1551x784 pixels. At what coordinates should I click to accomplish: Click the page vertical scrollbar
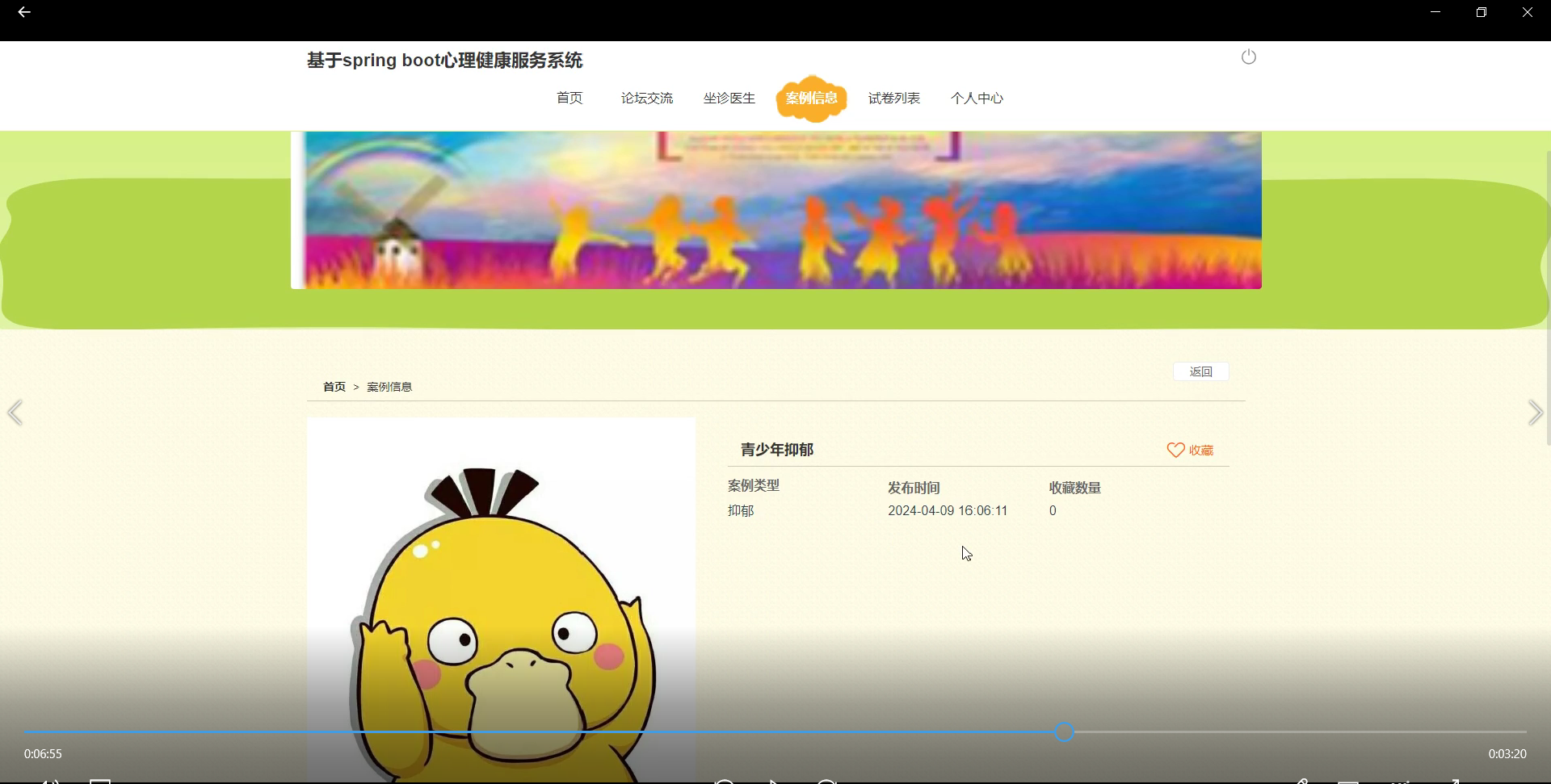(1548, 297)
